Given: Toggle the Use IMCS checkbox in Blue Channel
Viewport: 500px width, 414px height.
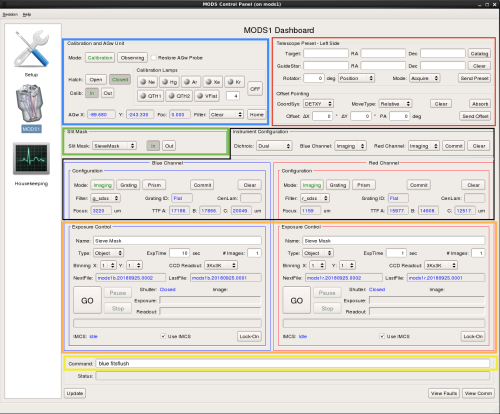Looking at the screenshot, I should 163,336.
